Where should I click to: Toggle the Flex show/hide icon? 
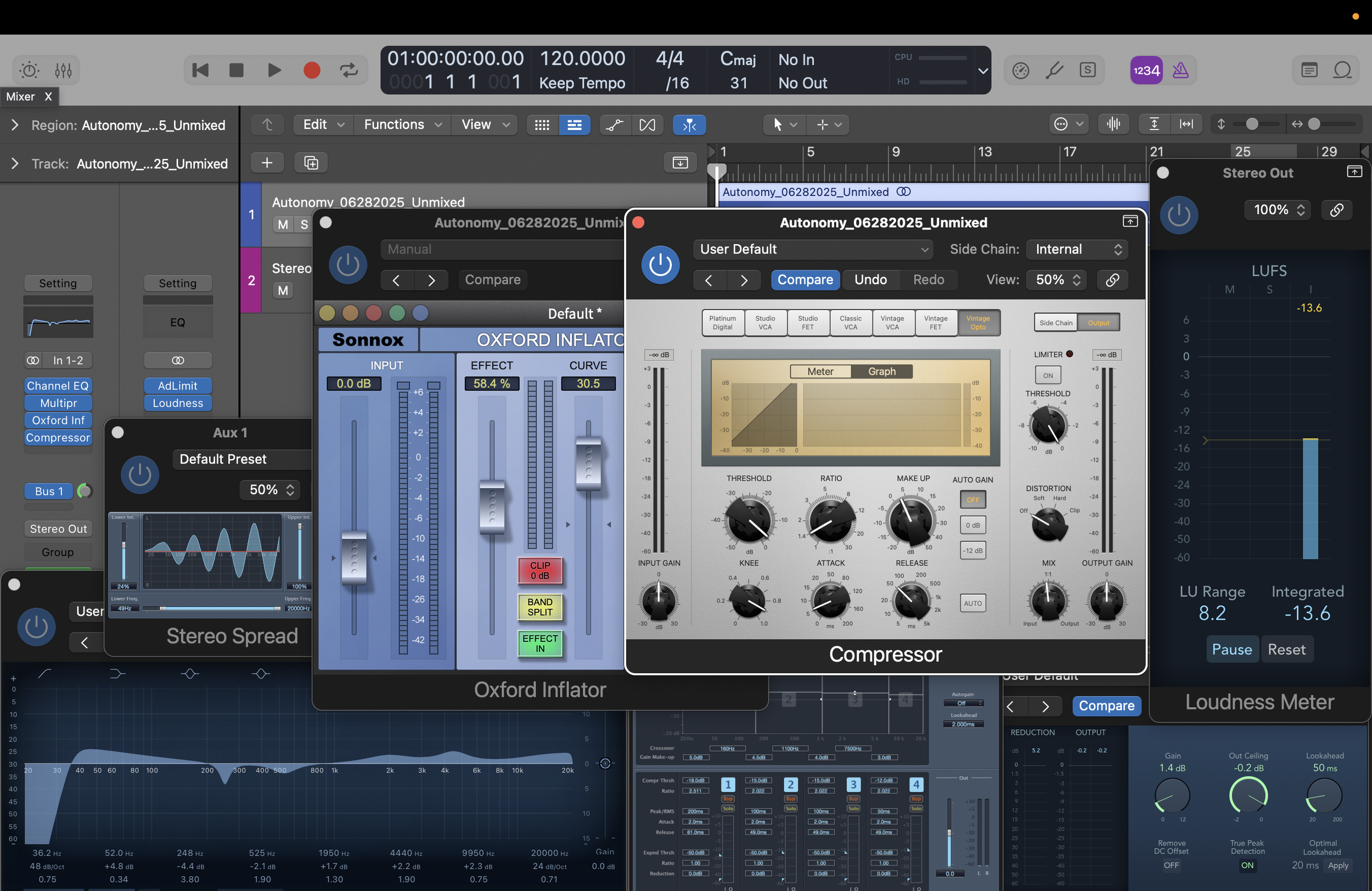[648, 125]
